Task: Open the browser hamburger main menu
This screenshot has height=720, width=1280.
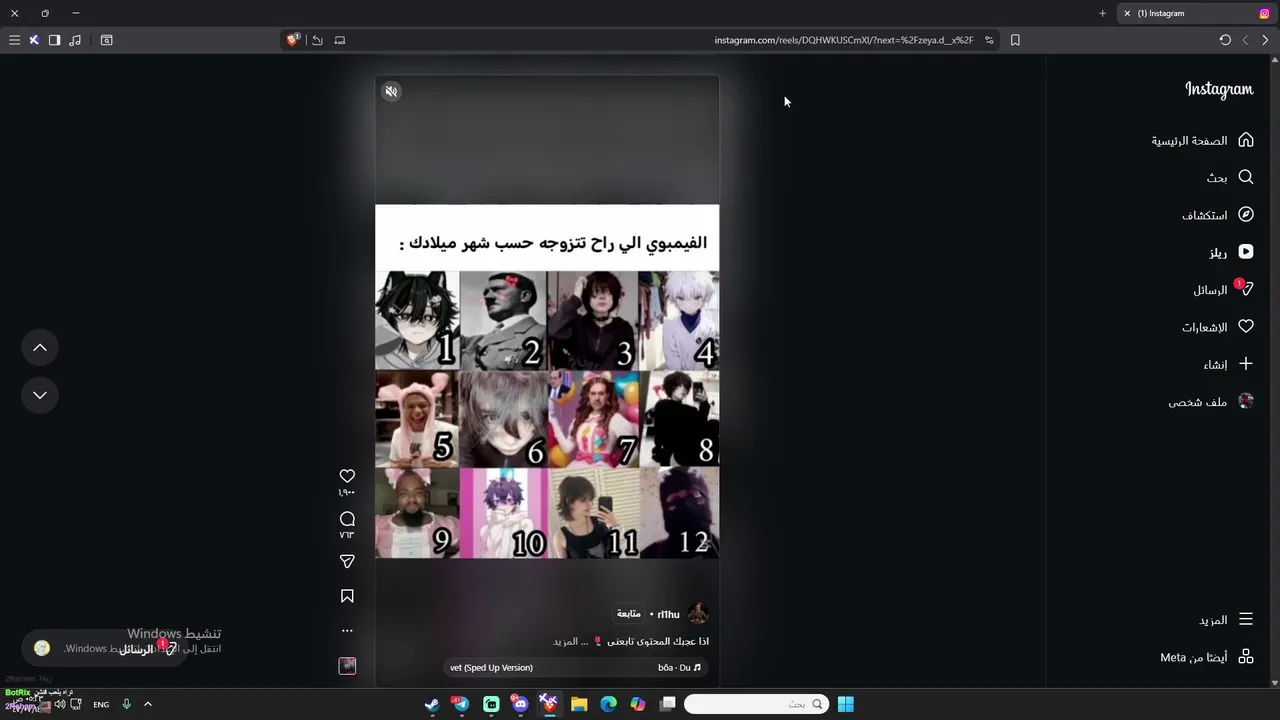Action: [x=14, y=40]
